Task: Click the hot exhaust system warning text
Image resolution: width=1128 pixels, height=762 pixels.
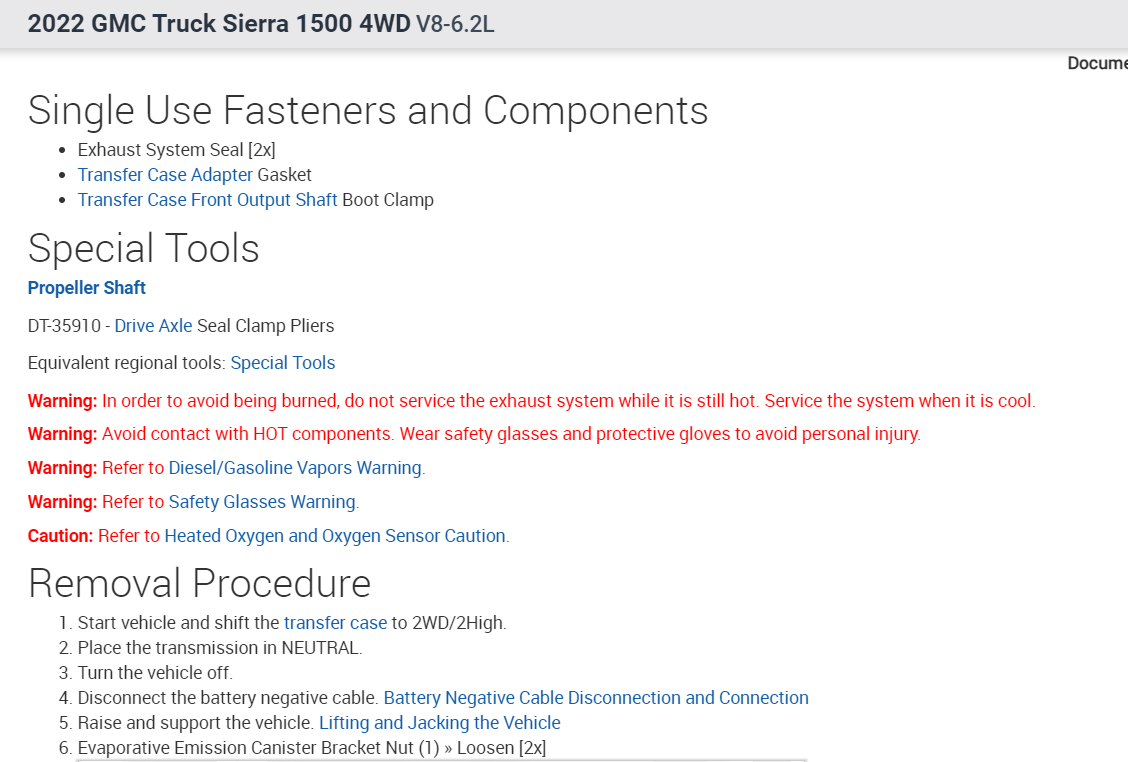Action: click(x=568, y=401)
